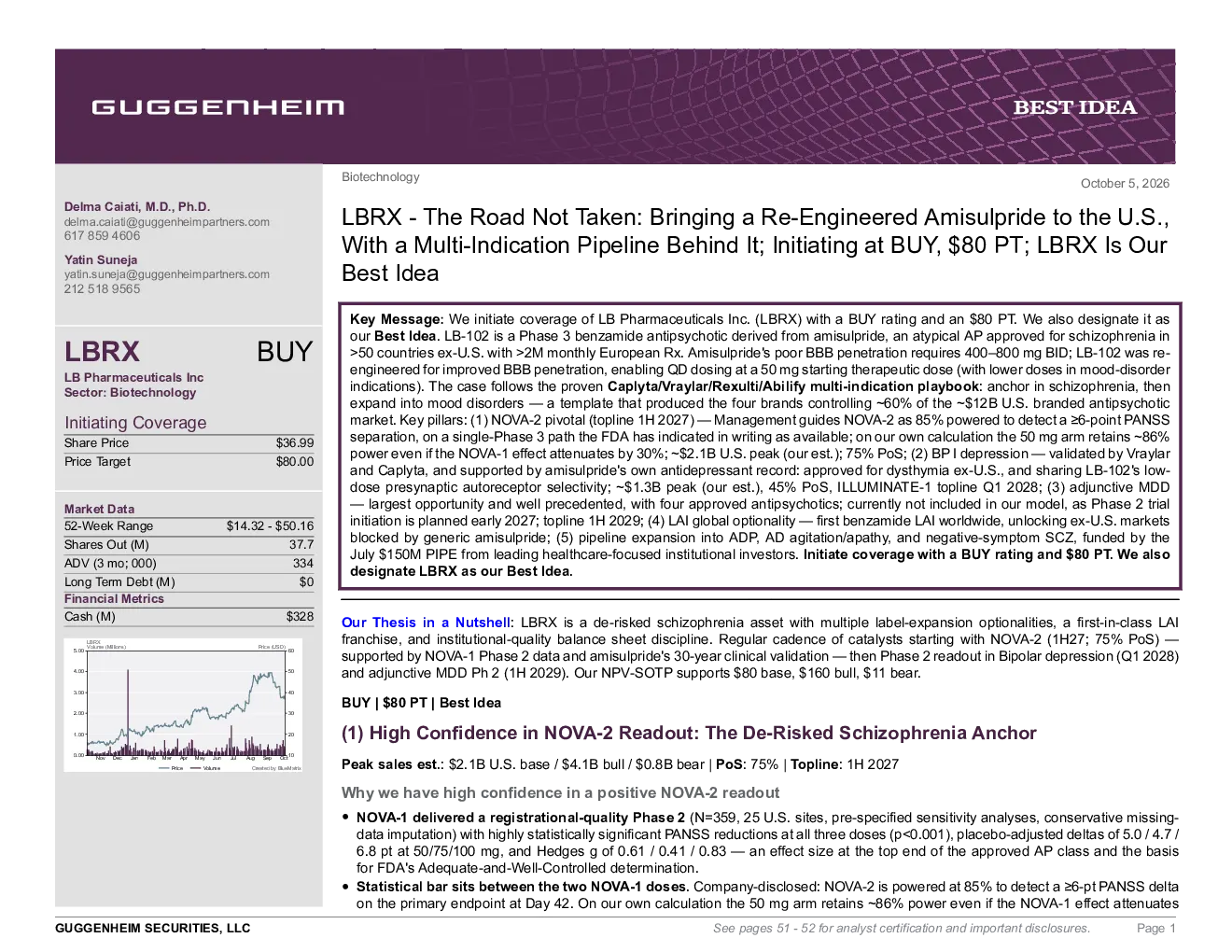Click the "Sector: Biotechnology" line

tap(130, 393)
